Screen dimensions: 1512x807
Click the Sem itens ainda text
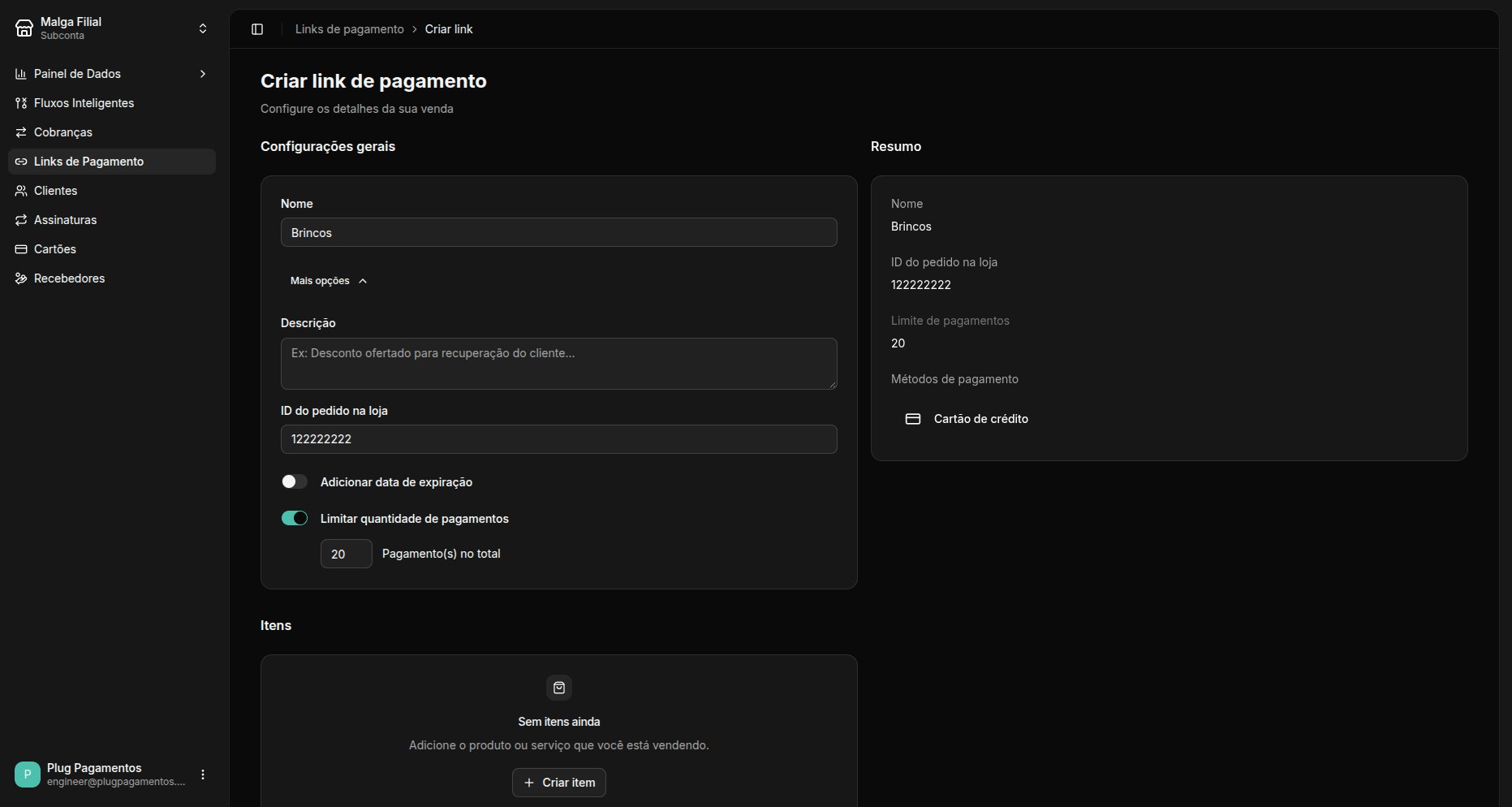coord(559,722)
